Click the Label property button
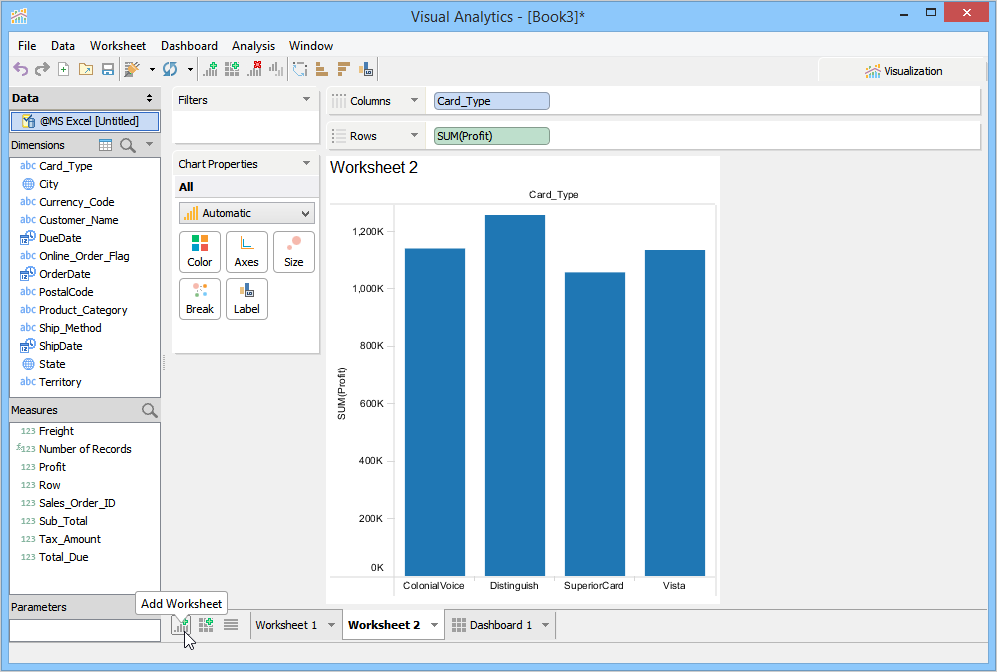This screenshot has width=997, height=672. pyautogui.click(x=247, y=299)
